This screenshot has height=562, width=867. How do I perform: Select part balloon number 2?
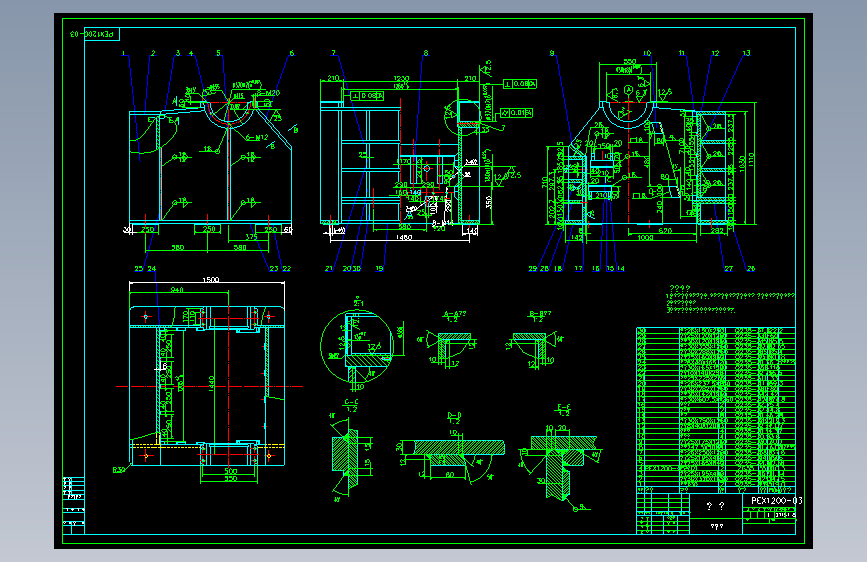point(153,54)
